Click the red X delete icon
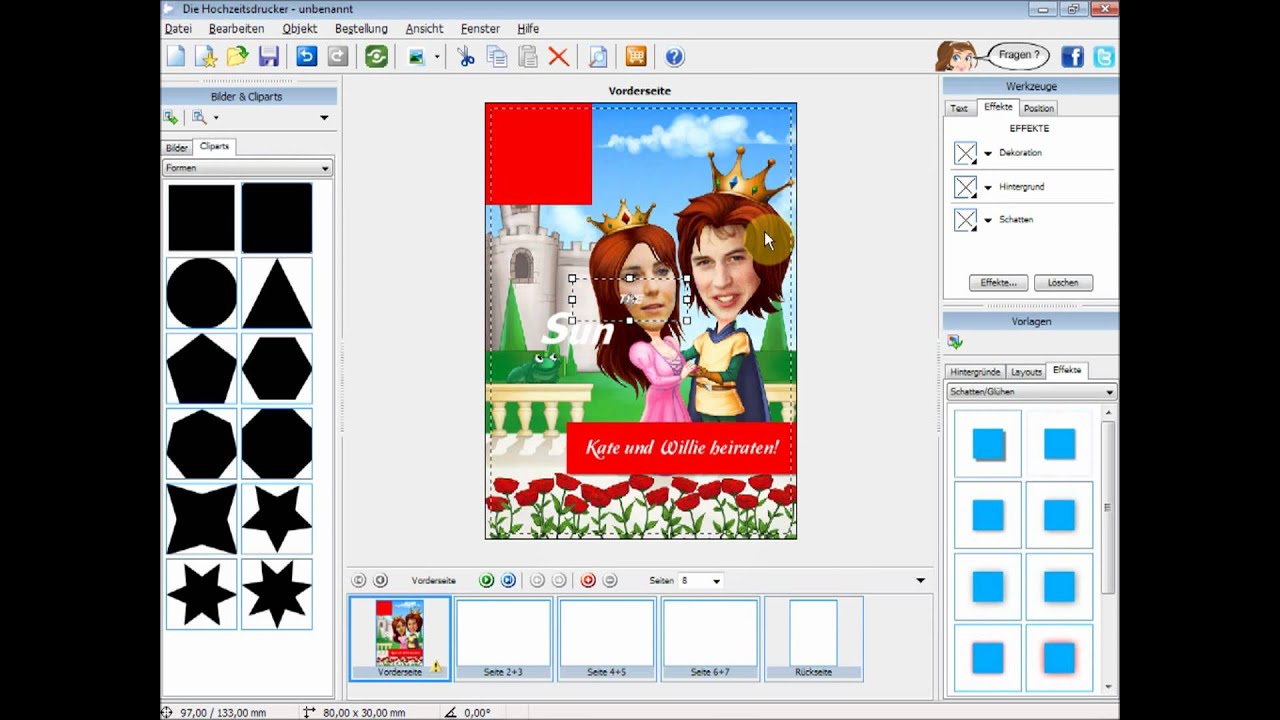Screen dimensions: 1280x720 click(x=559, y=57)
